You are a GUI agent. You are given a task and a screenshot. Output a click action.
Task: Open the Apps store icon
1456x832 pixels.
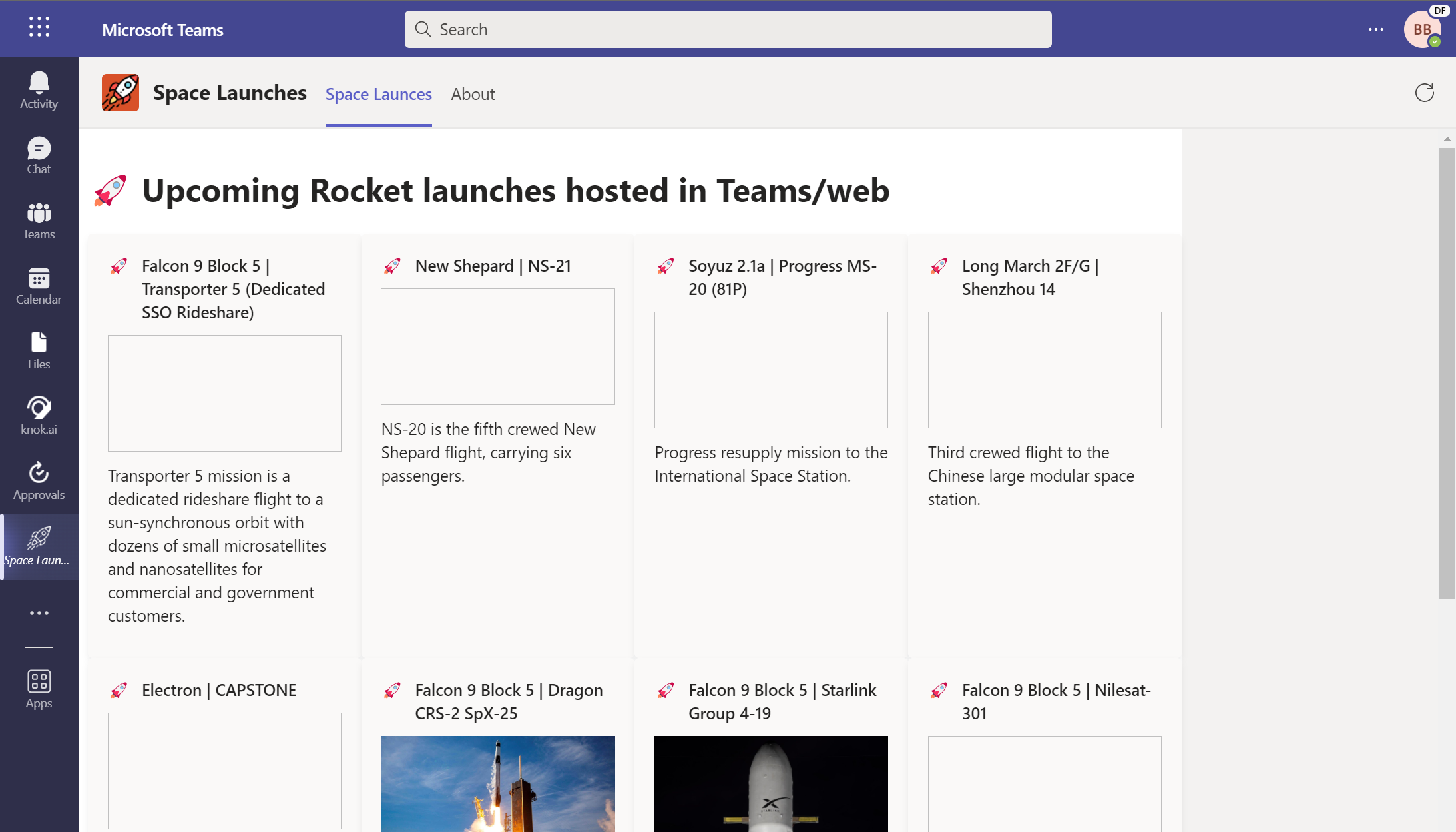(39, 690)
